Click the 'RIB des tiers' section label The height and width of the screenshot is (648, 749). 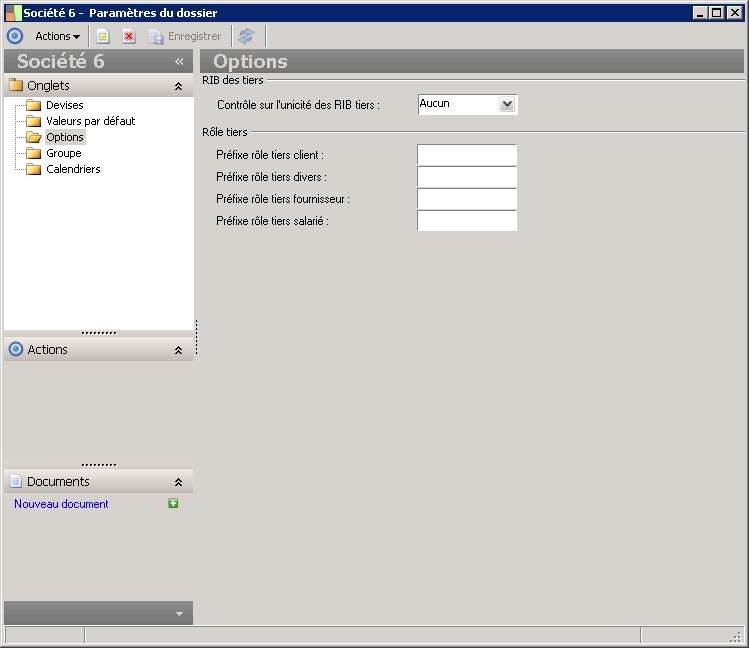[233, 80]
